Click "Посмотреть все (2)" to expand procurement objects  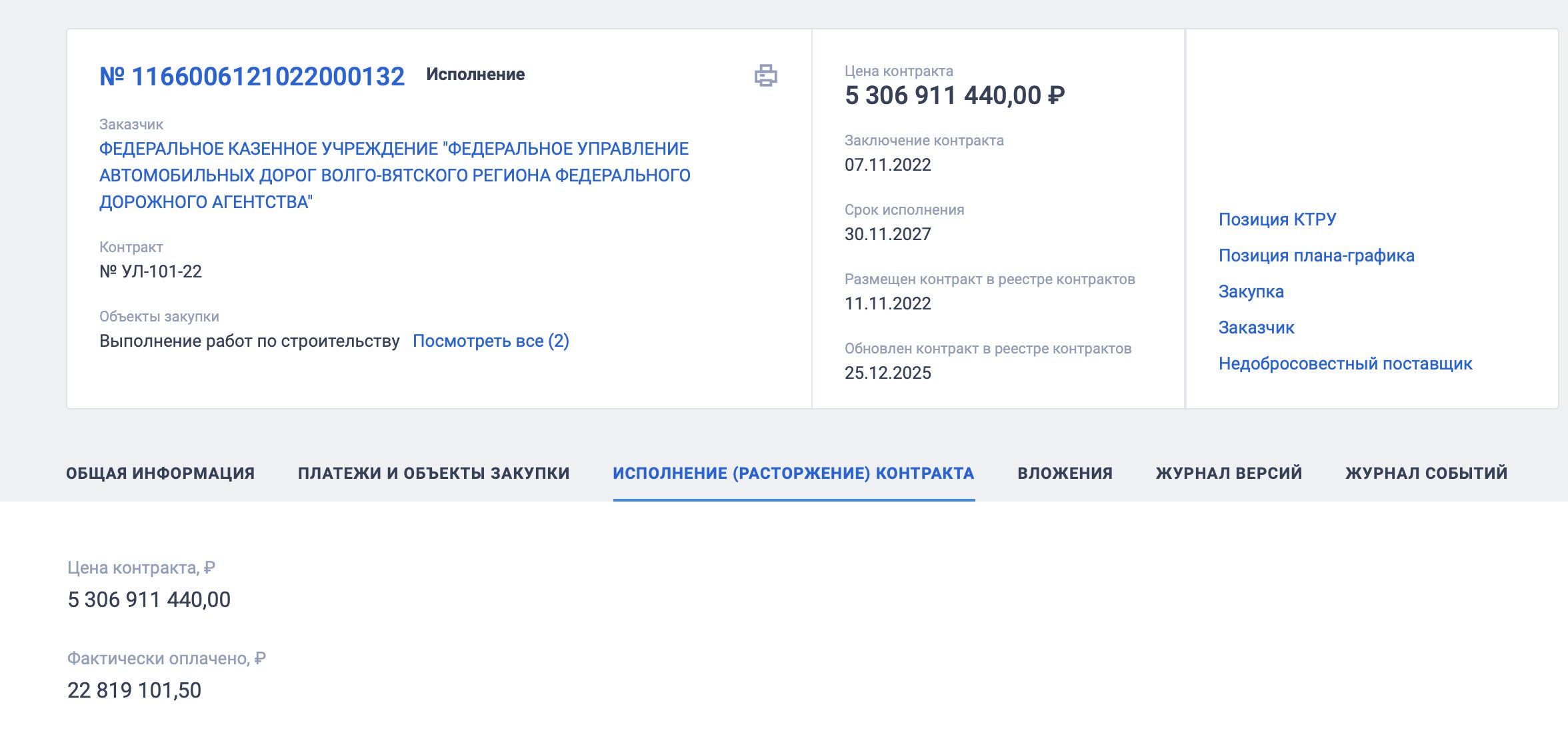coord(491,341)
